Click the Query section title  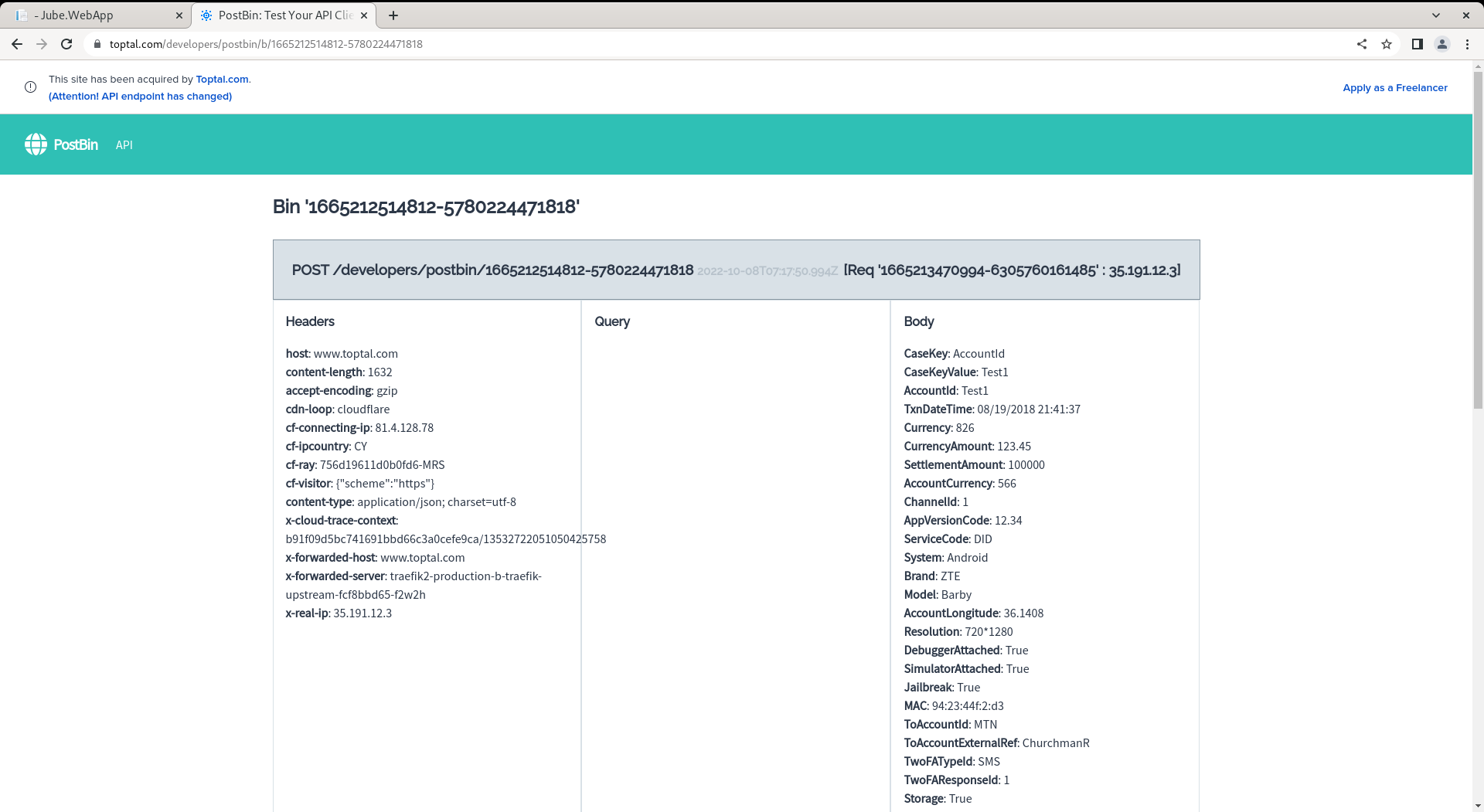point(612,321)
